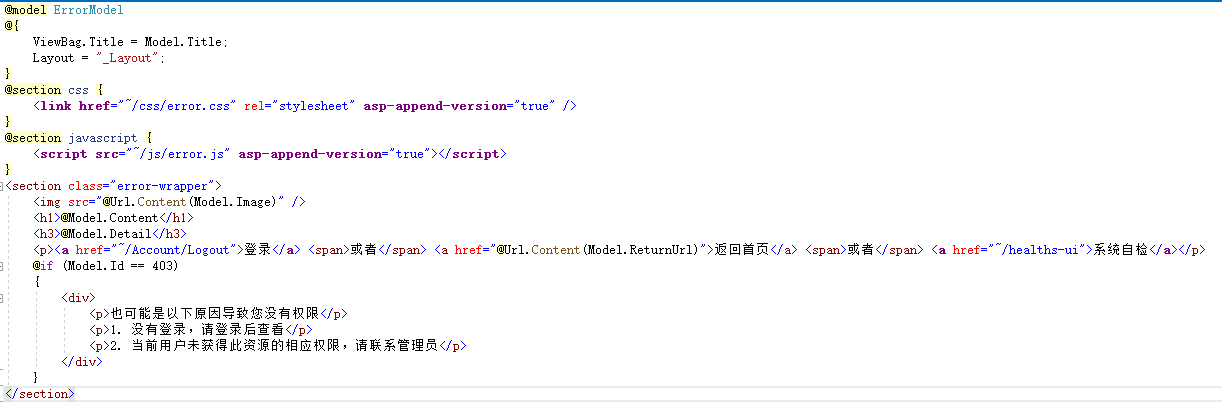
Task: Click the 返回首页 anchor text
Action: (x=742, y=250)
